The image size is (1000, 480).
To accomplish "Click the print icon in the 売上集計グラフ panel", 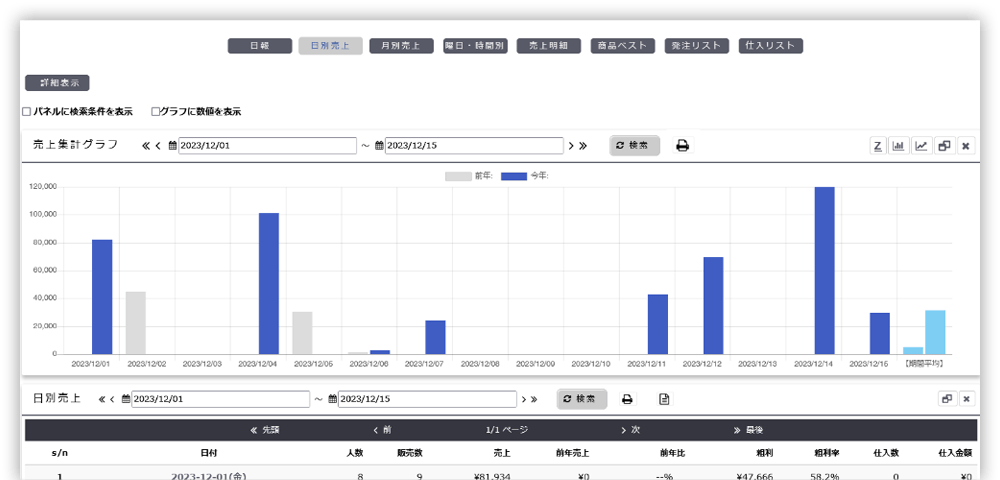I will (x=682, y=146).
